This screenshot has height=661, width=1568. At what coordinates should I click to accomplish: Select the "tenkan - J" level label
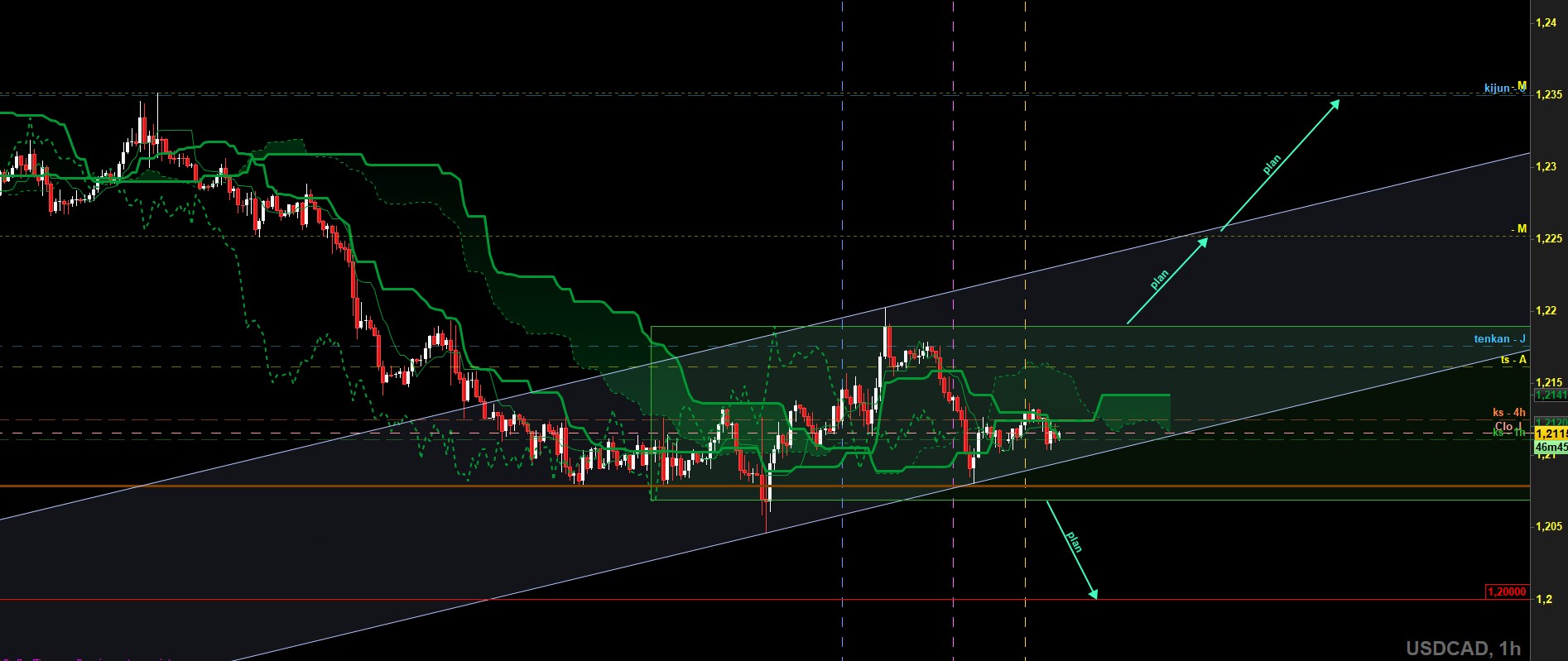coord(1499,339)
